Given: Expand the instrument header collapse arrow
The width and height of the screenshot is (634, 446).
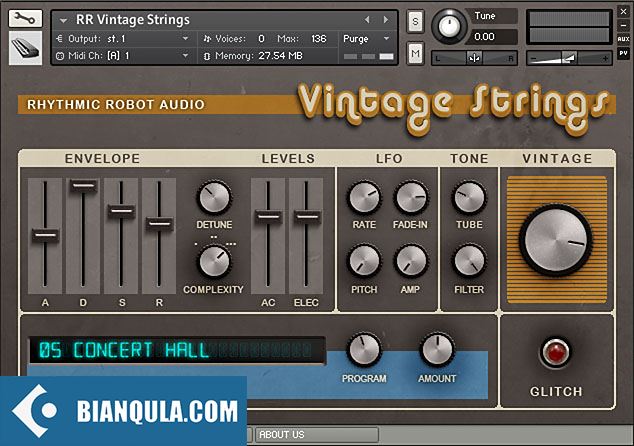Looking at the screenshot, I should pos(63,20).
